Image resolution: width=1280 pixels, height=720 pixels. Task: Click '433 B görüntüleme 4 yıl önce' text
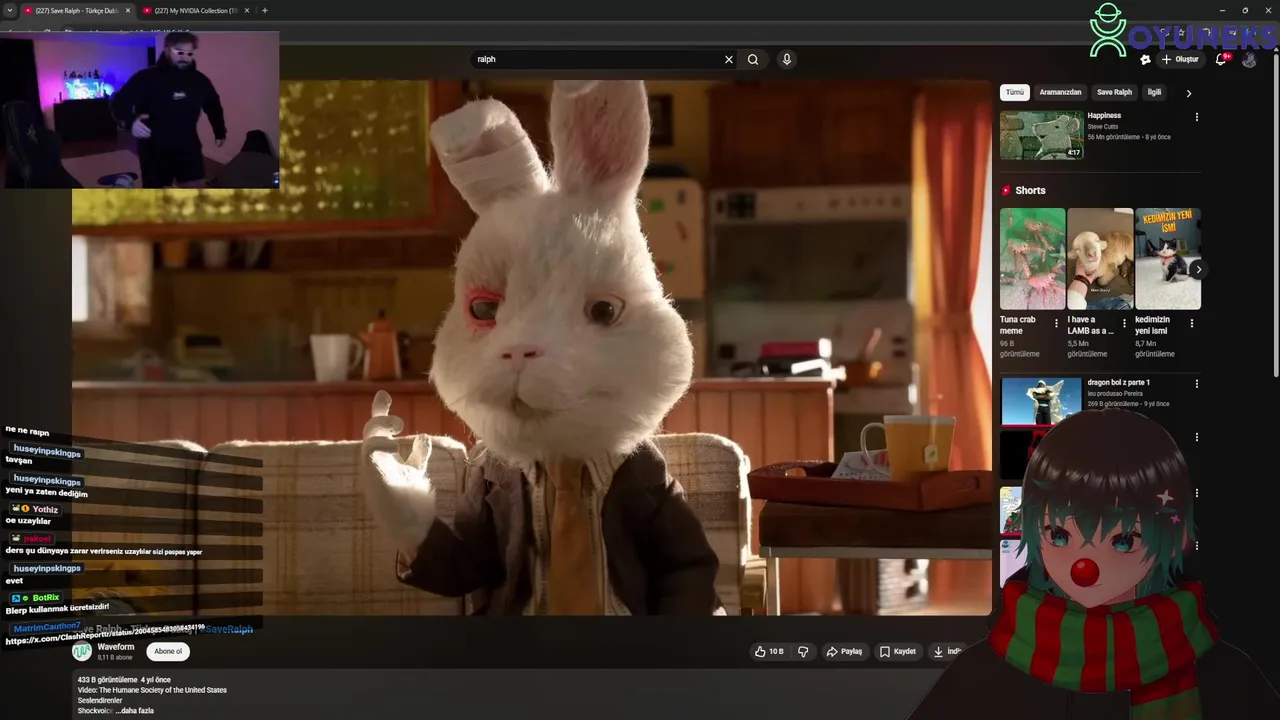click(124, 680)
